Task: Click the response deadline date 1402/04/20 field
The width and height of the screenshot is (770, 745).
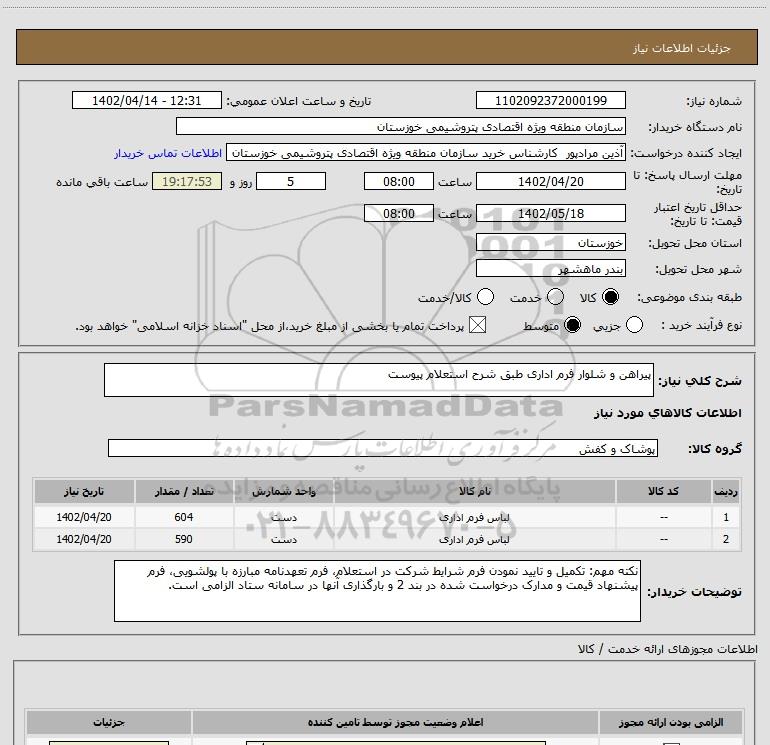Action: click(550, 181)
